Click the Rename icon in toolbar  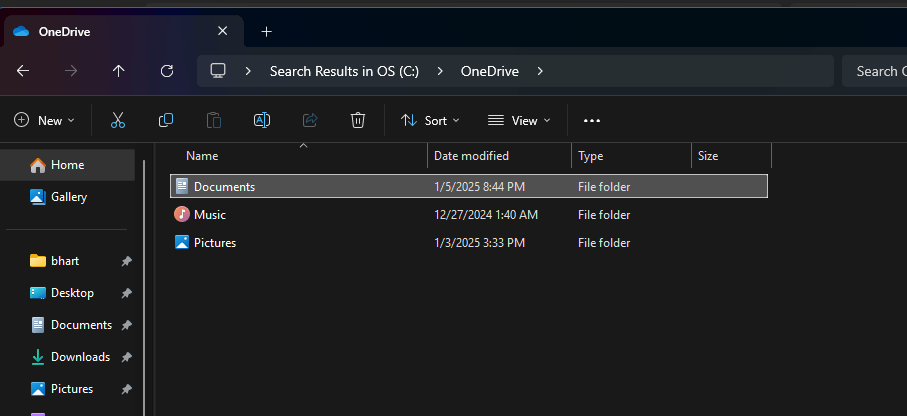point(262,120)
